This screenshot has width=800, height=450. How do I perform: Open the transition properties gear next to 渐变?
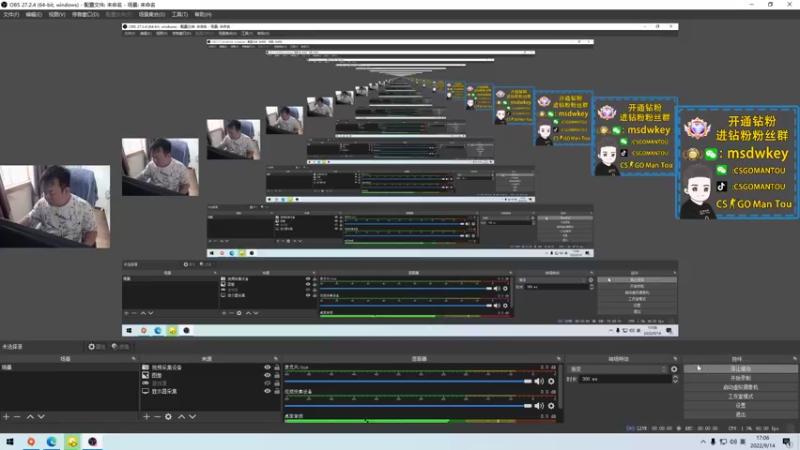(674, 369)
